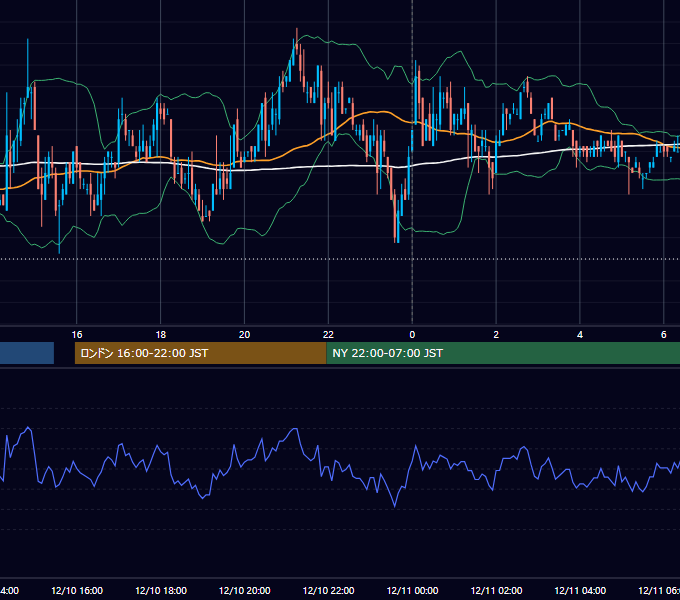Click the 12/10 16:00 date label

point(77,590)
